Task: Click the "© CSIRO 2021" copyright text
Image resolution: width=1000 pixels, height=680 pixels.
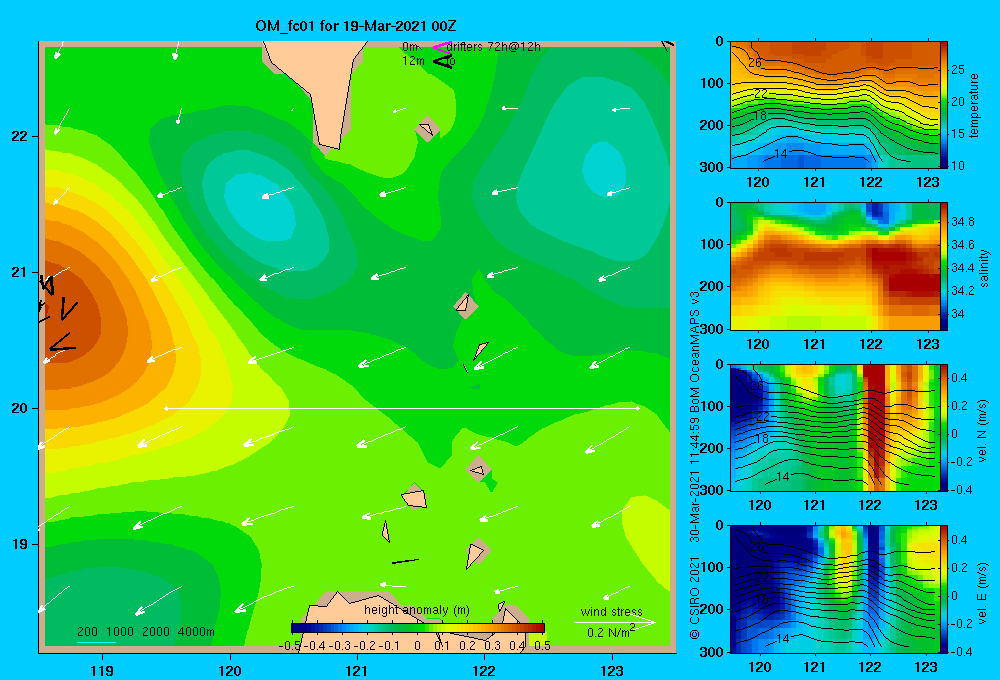Action: (695, 598)
